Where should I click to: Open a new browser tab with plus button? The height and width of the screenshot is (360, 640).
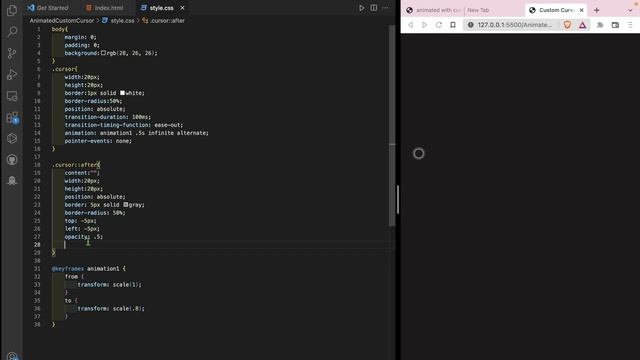pyautogui.click(x=597, y=10)
